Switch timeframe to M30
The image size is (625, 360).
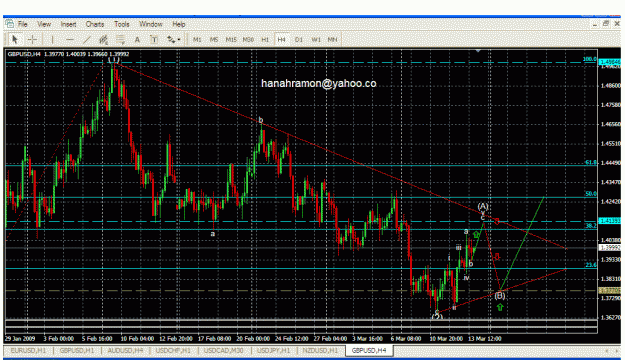[x=248, y=39]
